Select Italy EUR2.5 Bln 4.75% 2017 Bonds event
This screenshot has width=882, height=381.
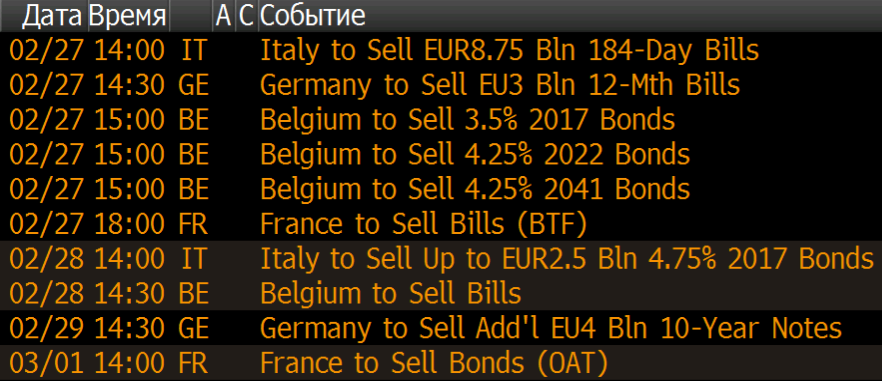pyautogui.click(x=567, y=258)
